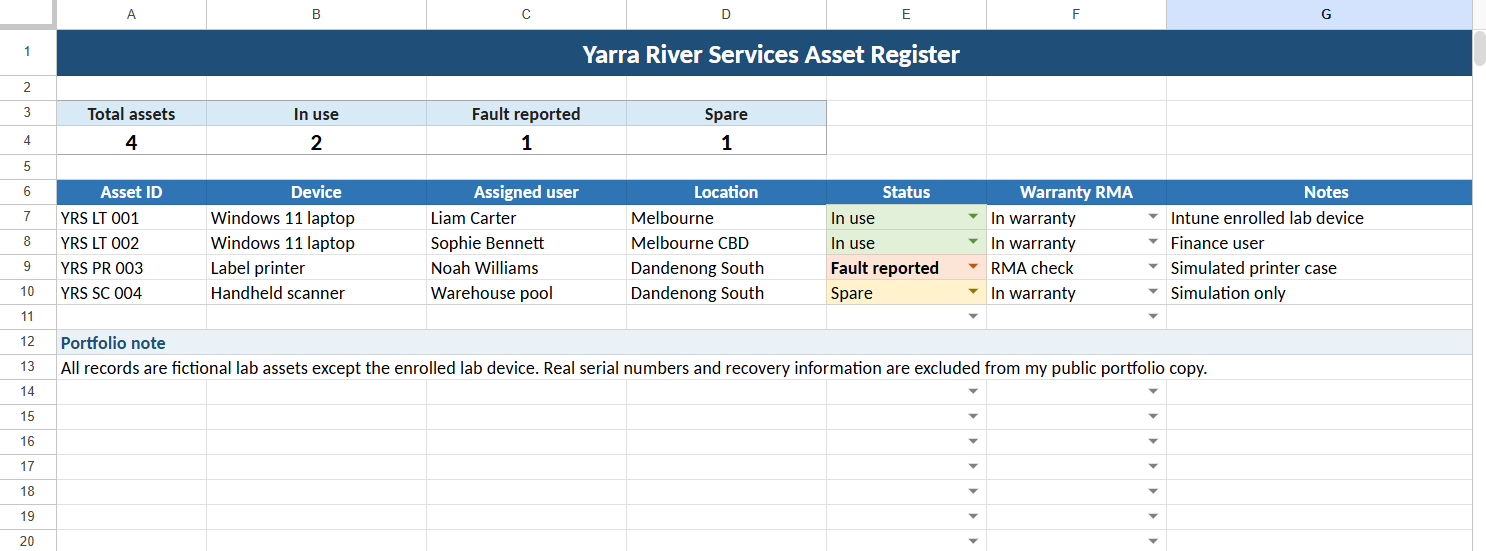
Task: Select row 9 header
Action: [x=28, y=267]
